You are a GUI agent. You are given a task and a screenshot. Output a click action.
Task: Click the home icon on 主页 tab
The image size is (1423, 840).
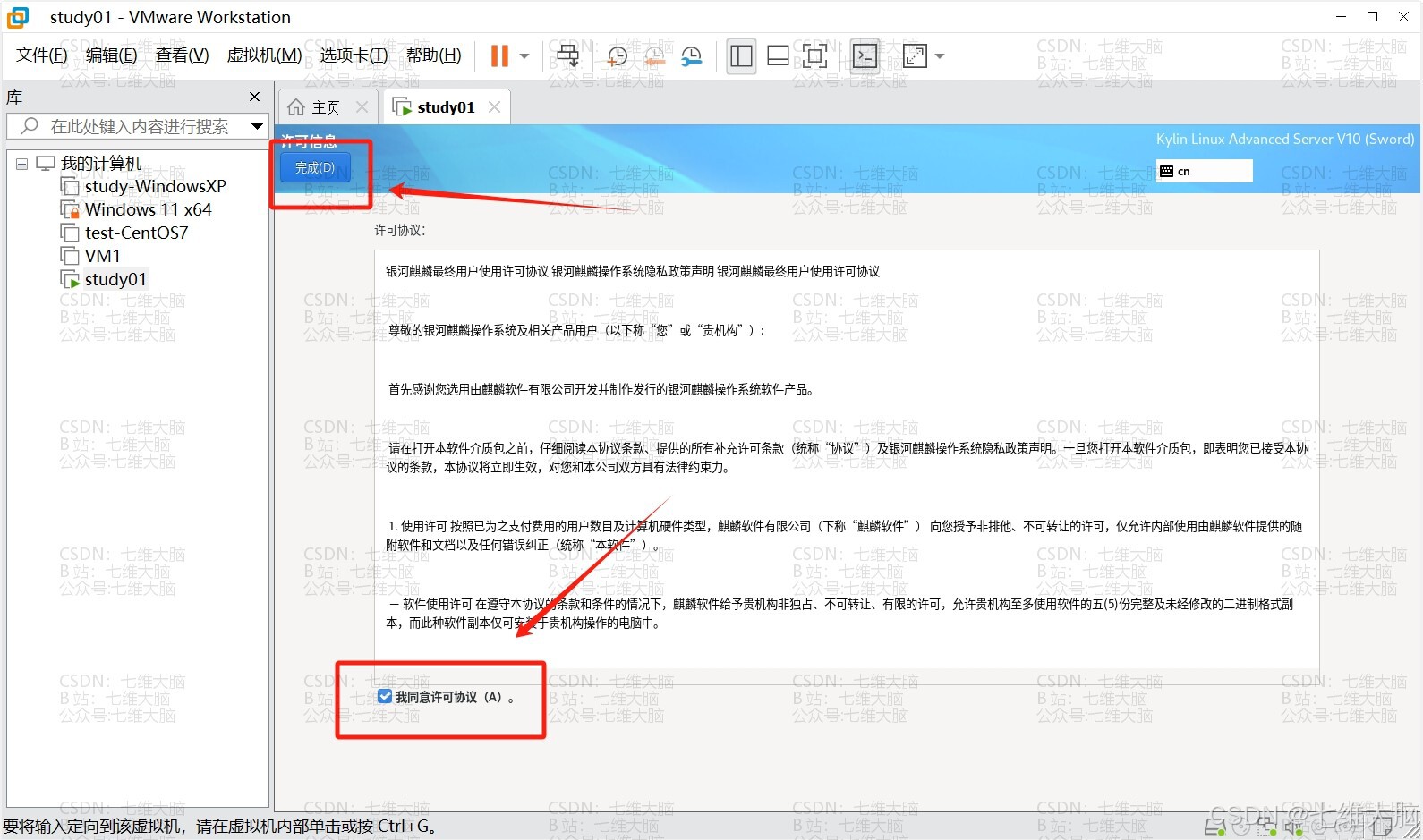pos(296,107)
